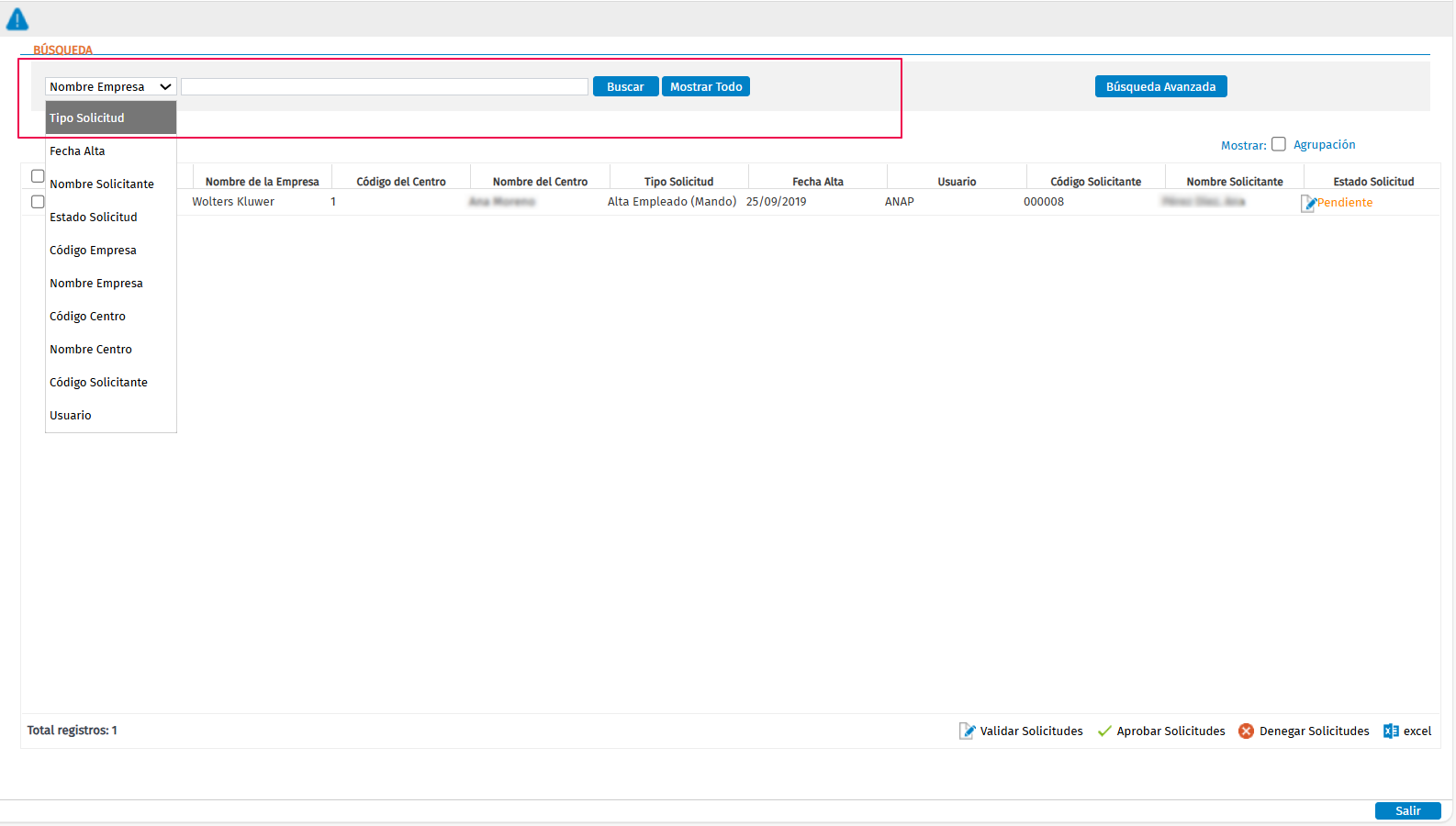
Task: Click the Código del Centro column header
Action: 401,182
